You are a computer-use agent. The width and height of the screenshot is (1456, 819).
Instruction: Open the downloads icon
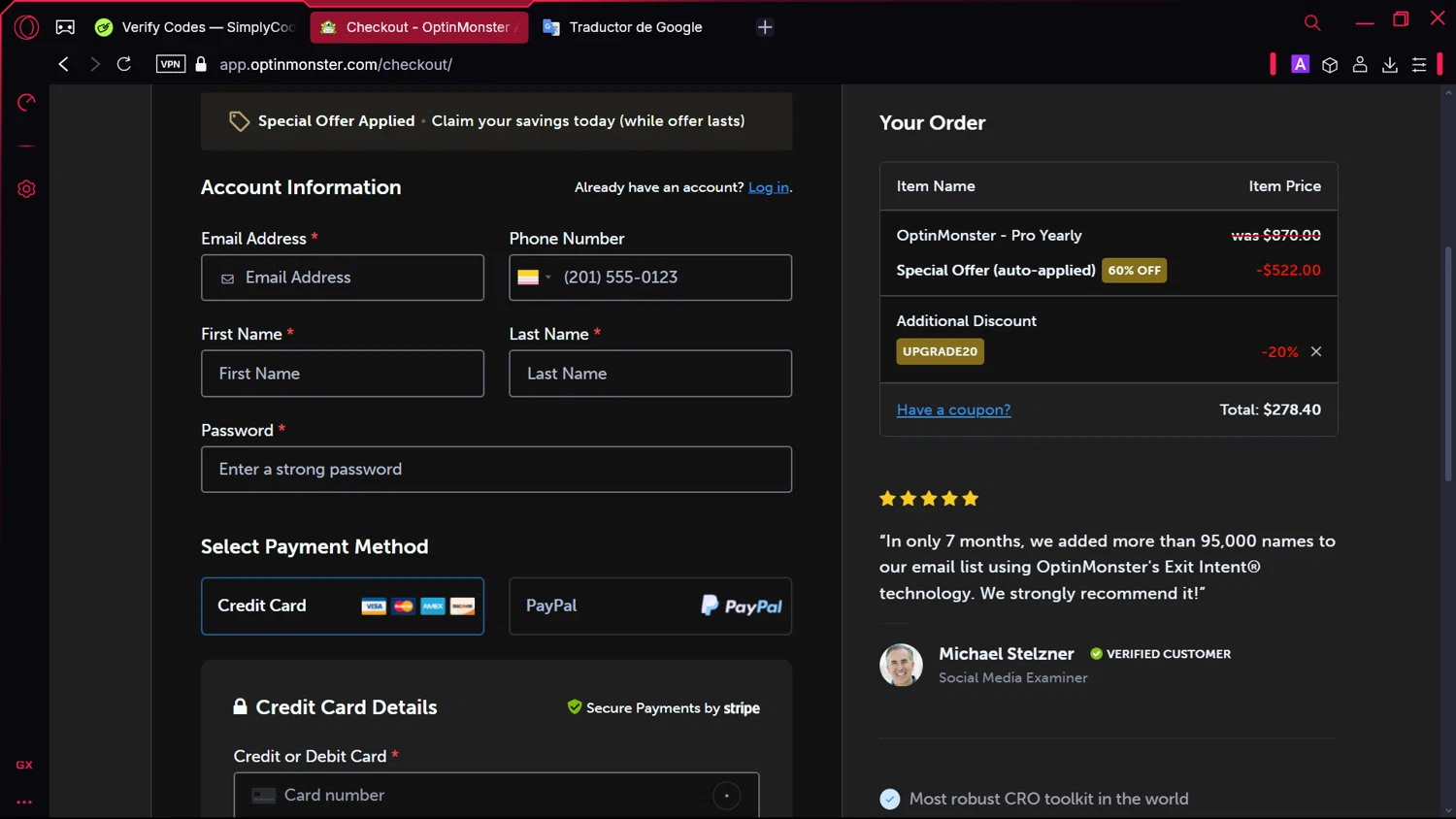coord(1390,64)
